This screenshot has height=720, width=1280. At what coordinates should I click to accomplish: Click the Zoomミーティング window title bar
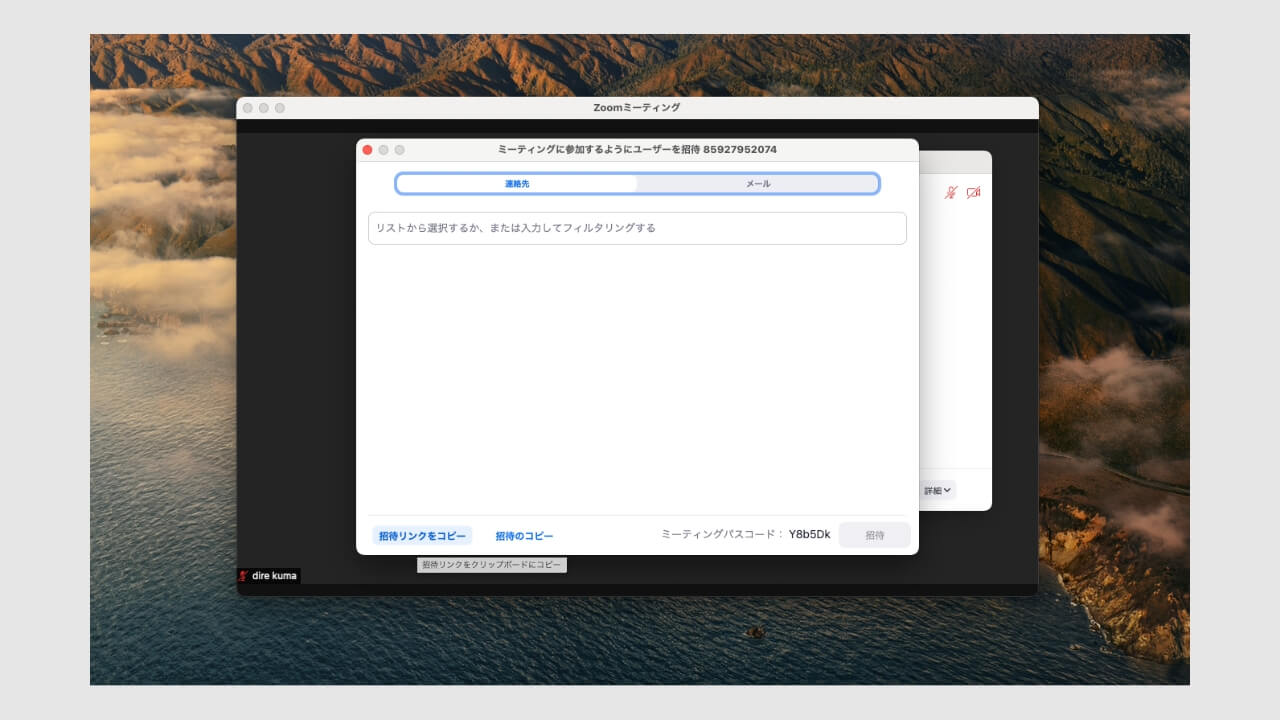[637, 108]
